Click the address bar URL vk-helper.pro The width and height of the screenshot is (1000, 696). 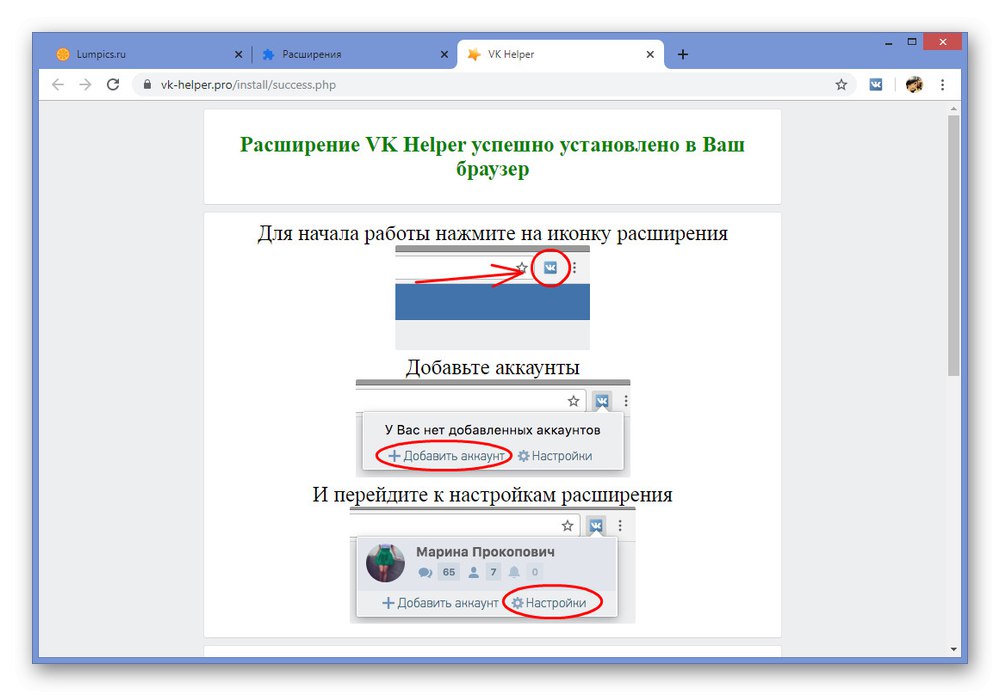[248, 85]
